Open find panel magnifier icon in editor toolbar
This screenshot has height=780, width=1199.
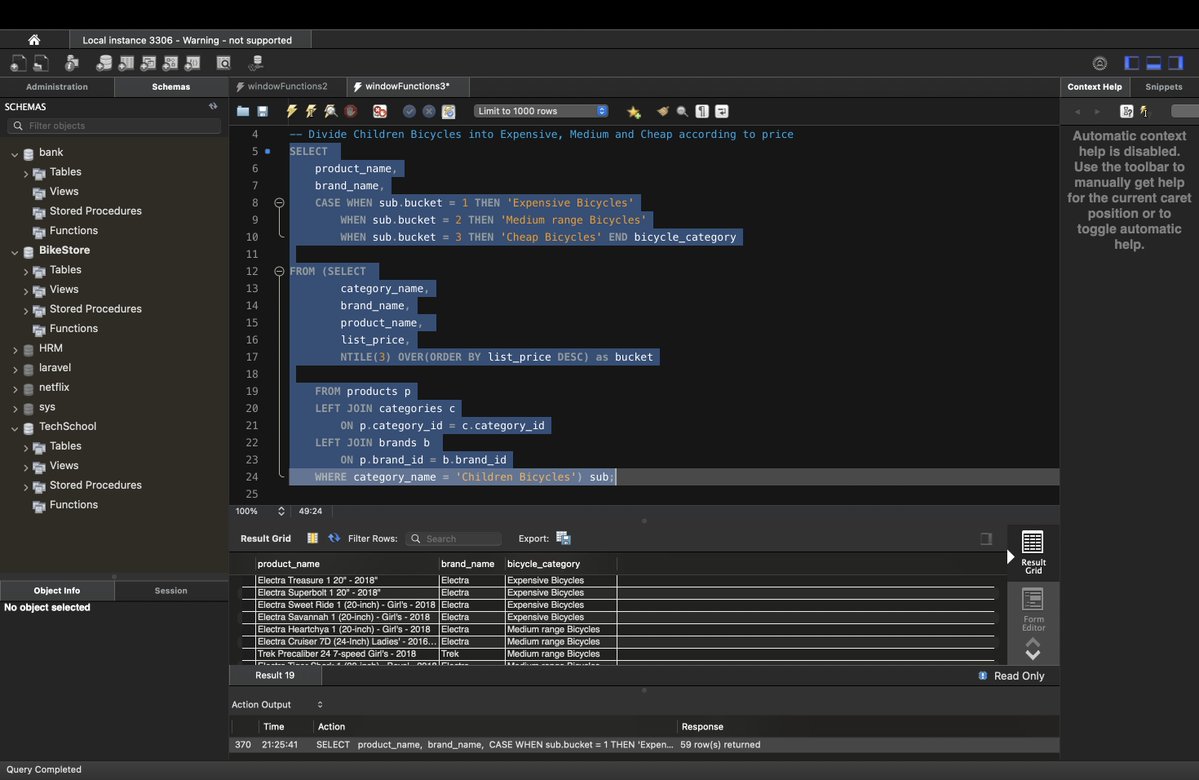tap(682, 112)
